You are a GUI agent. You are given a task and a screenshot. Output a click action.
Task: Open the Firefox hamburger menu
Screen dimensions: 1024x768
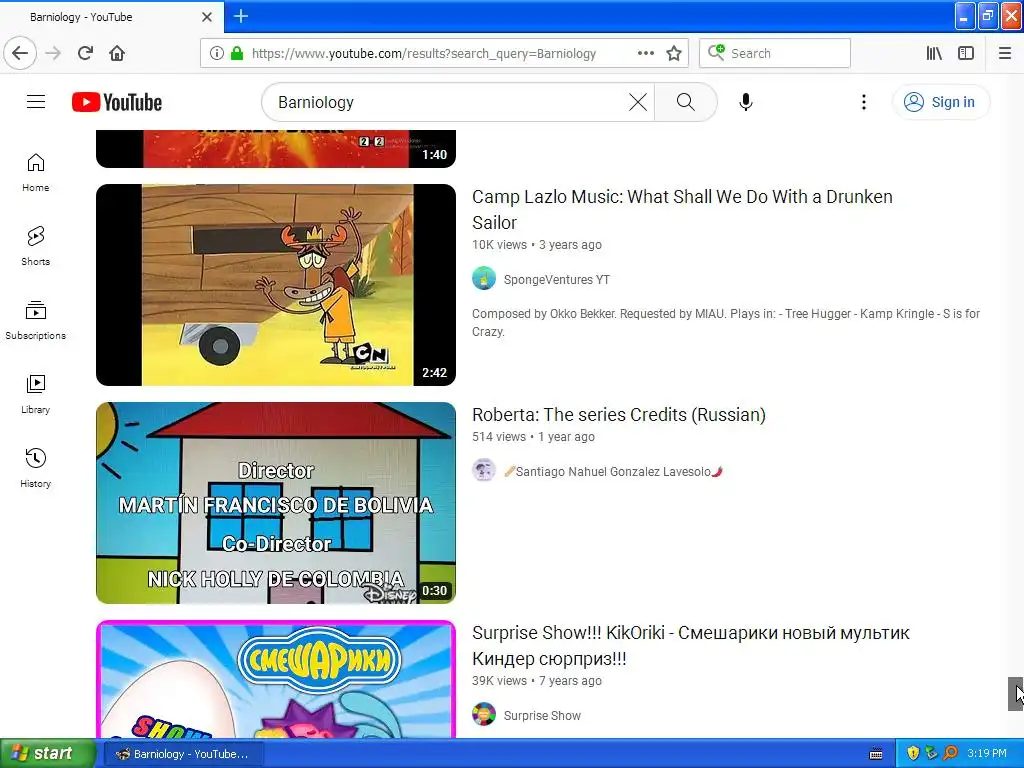[x=1005, y=53]
